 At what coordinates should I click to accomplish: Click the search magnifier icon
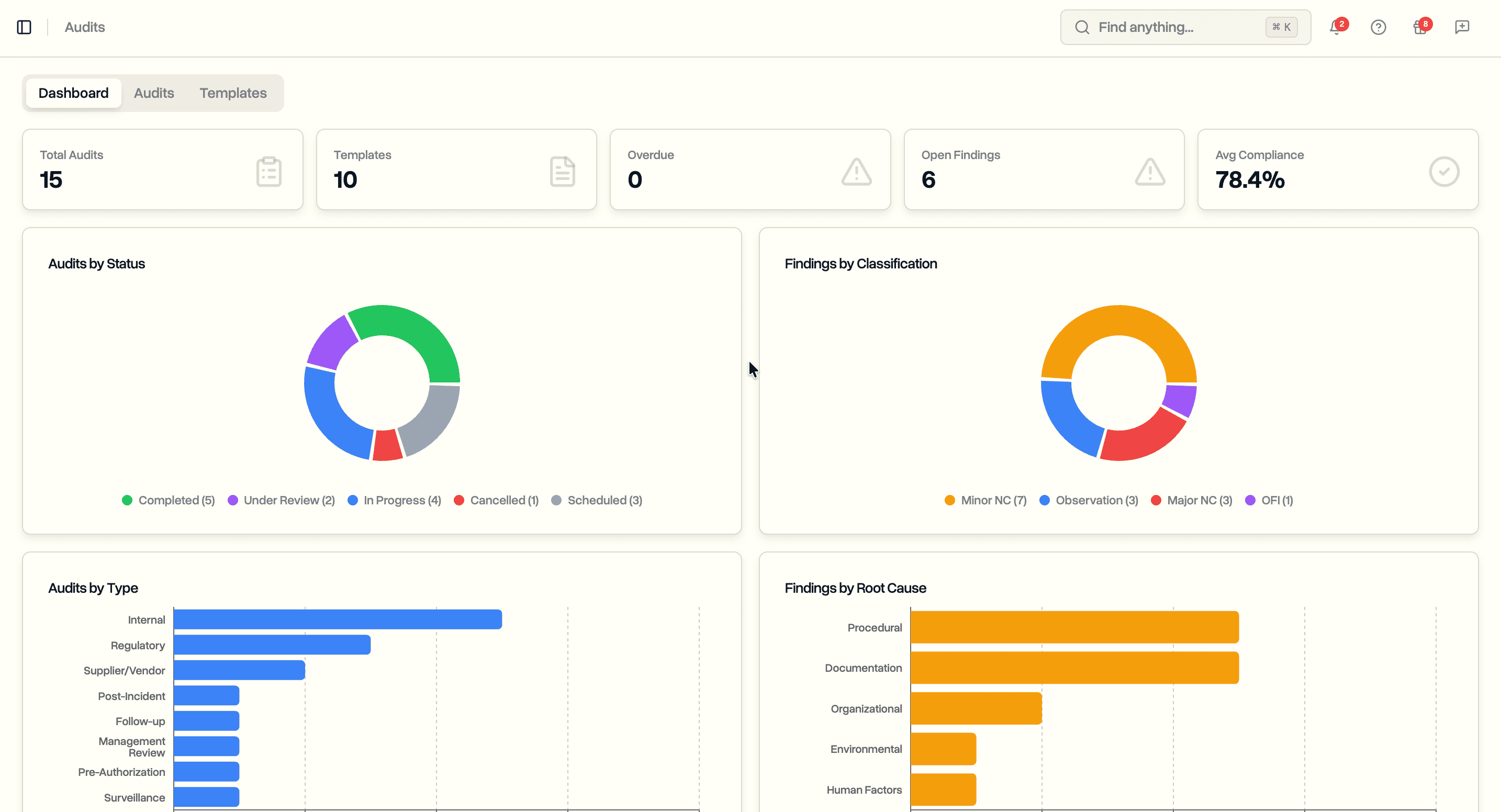1082,27
